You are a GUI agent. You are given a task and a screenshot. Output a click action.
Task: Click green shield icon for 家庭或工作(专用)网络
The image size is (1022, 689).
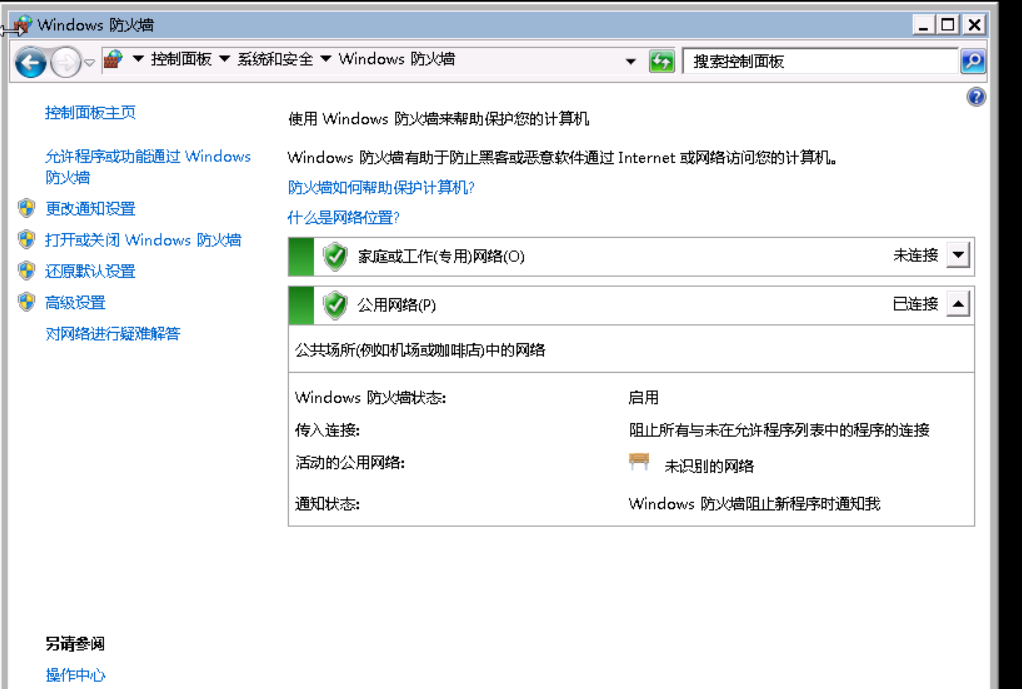tap(335, 256)
